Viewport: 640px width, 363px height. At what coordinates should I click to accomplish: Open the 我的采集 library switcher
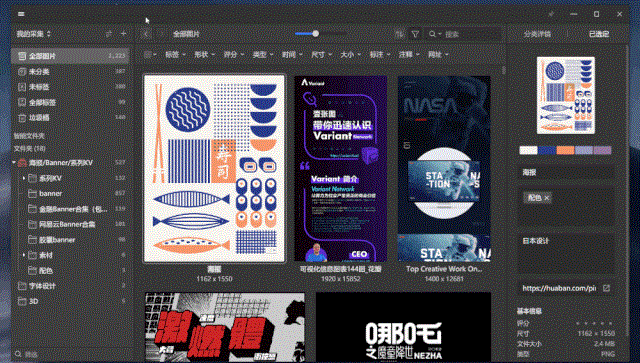33,34
